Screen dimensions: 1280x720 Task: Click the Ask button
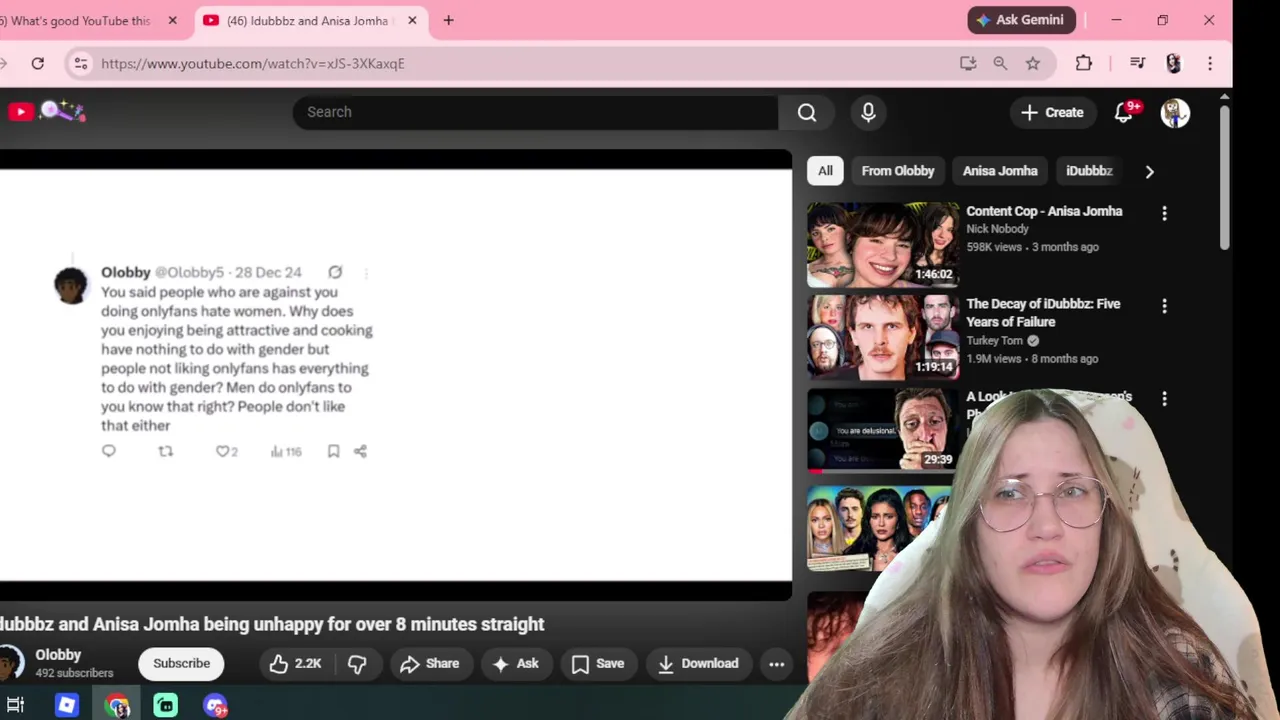(x=516, y=663)
